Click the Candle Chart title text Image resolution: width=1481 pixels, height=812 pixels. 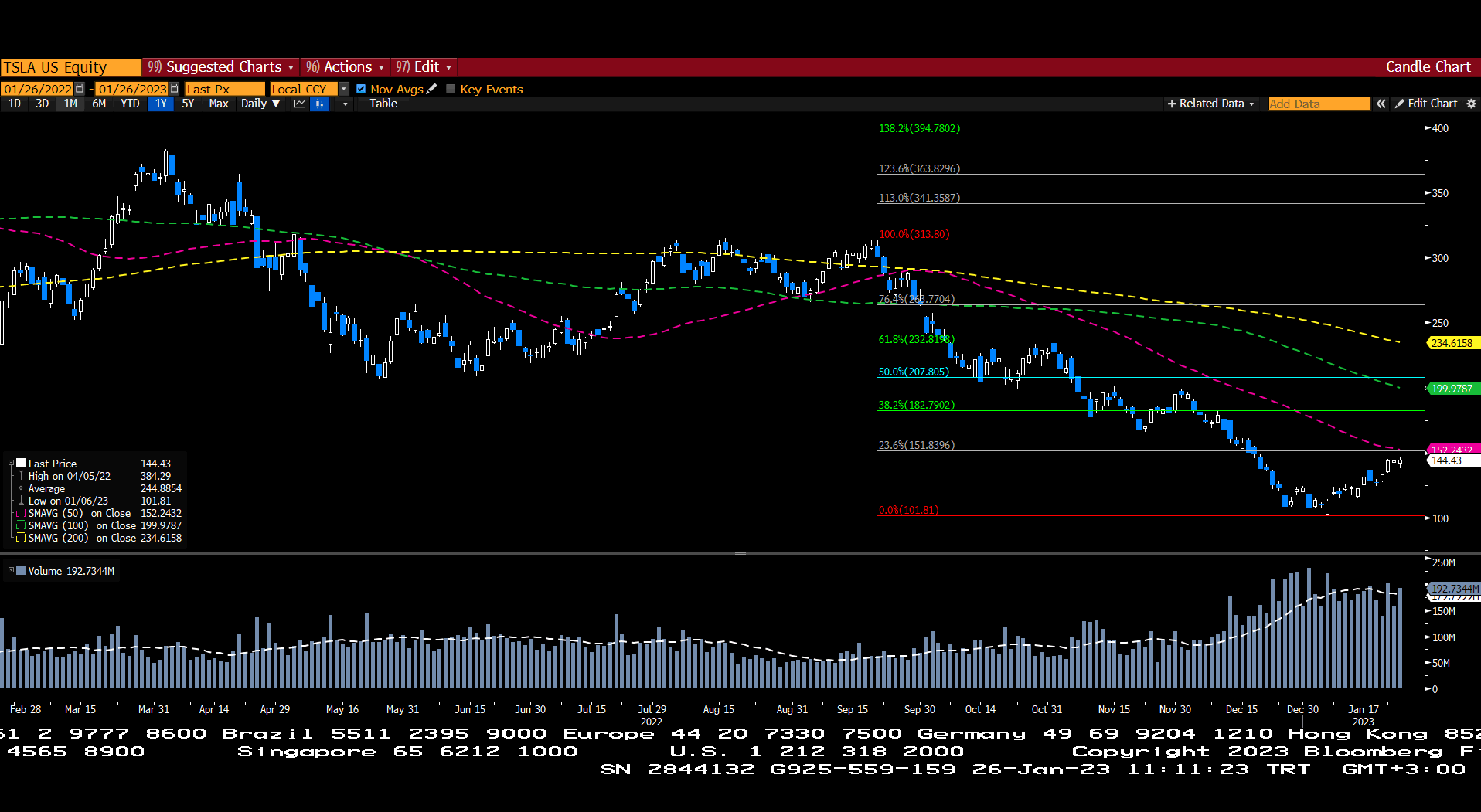1428,67
